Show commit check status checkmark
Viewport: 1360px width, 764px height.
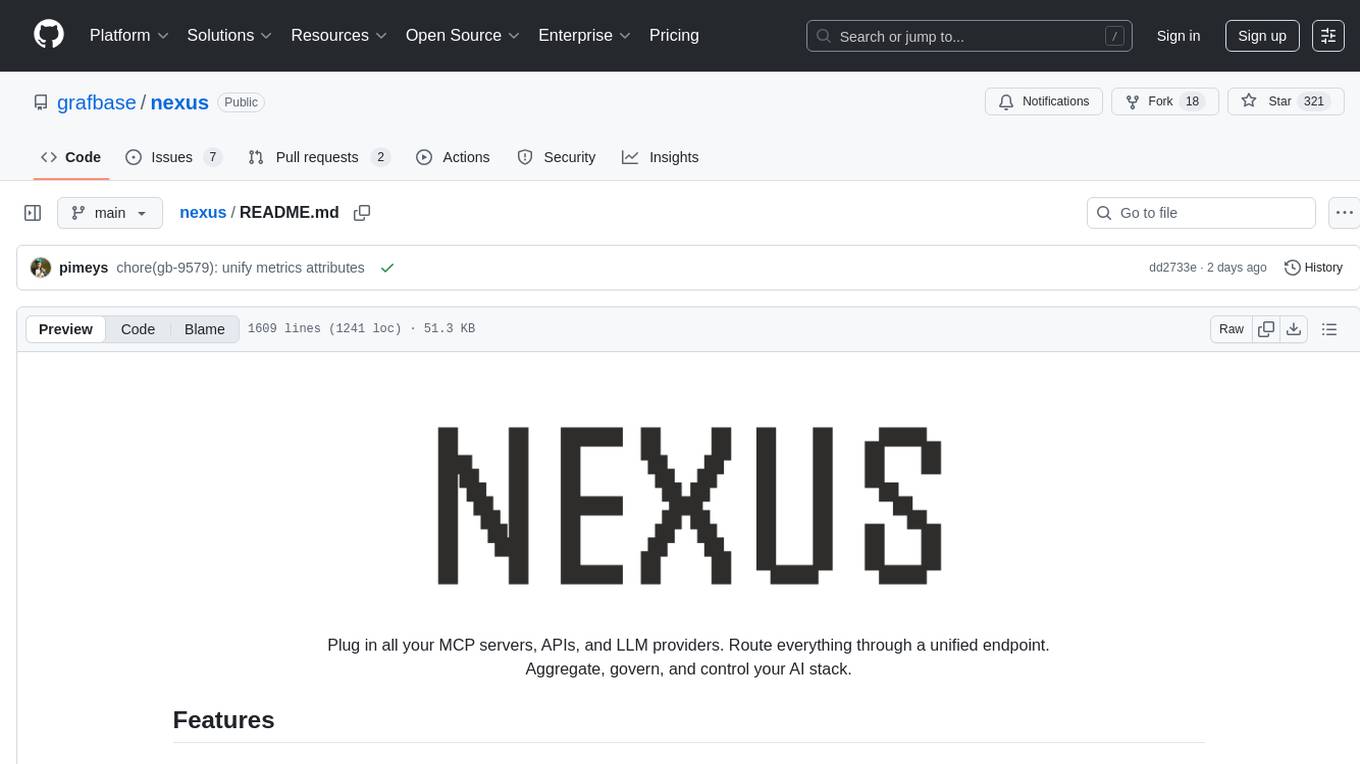pos(387,268)
